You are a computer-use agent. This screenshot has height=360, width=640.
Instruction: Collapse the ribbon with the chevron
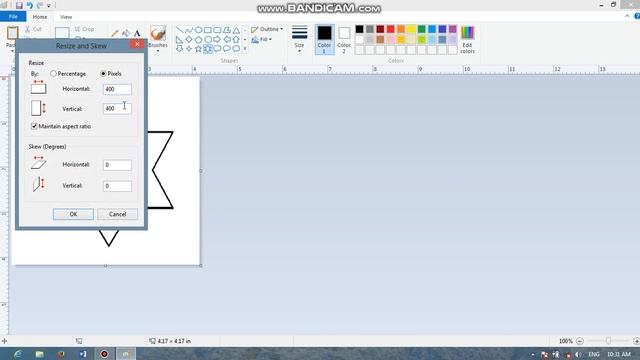tap(627, 16)
